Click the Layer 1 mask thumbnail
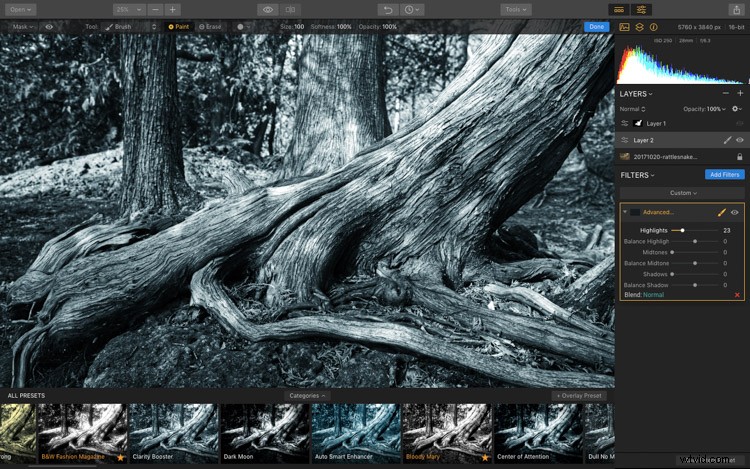The height and width of the screenshot is (469, 750). (x=638, y=123)
